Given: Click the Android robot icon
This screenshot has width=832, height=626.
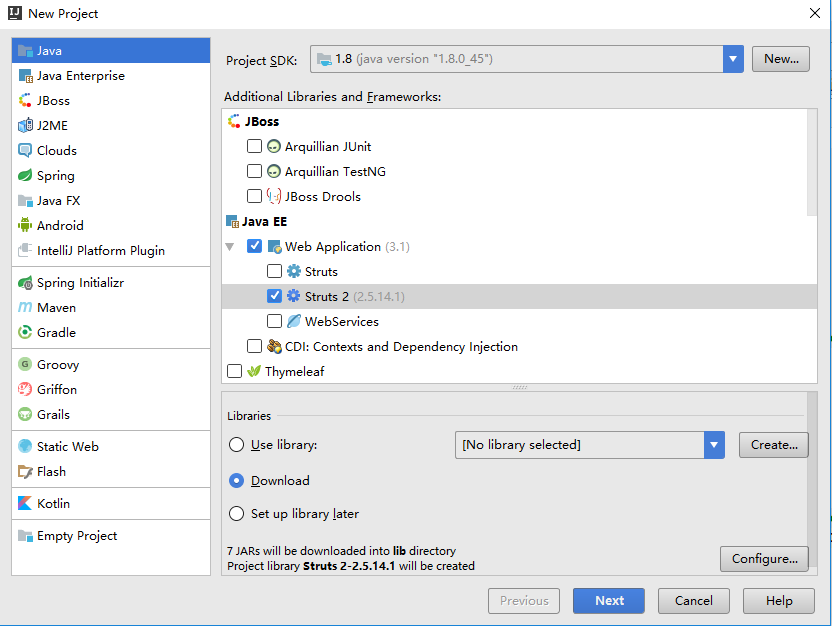Looking at the screenshot, I should tap(25, 225).
